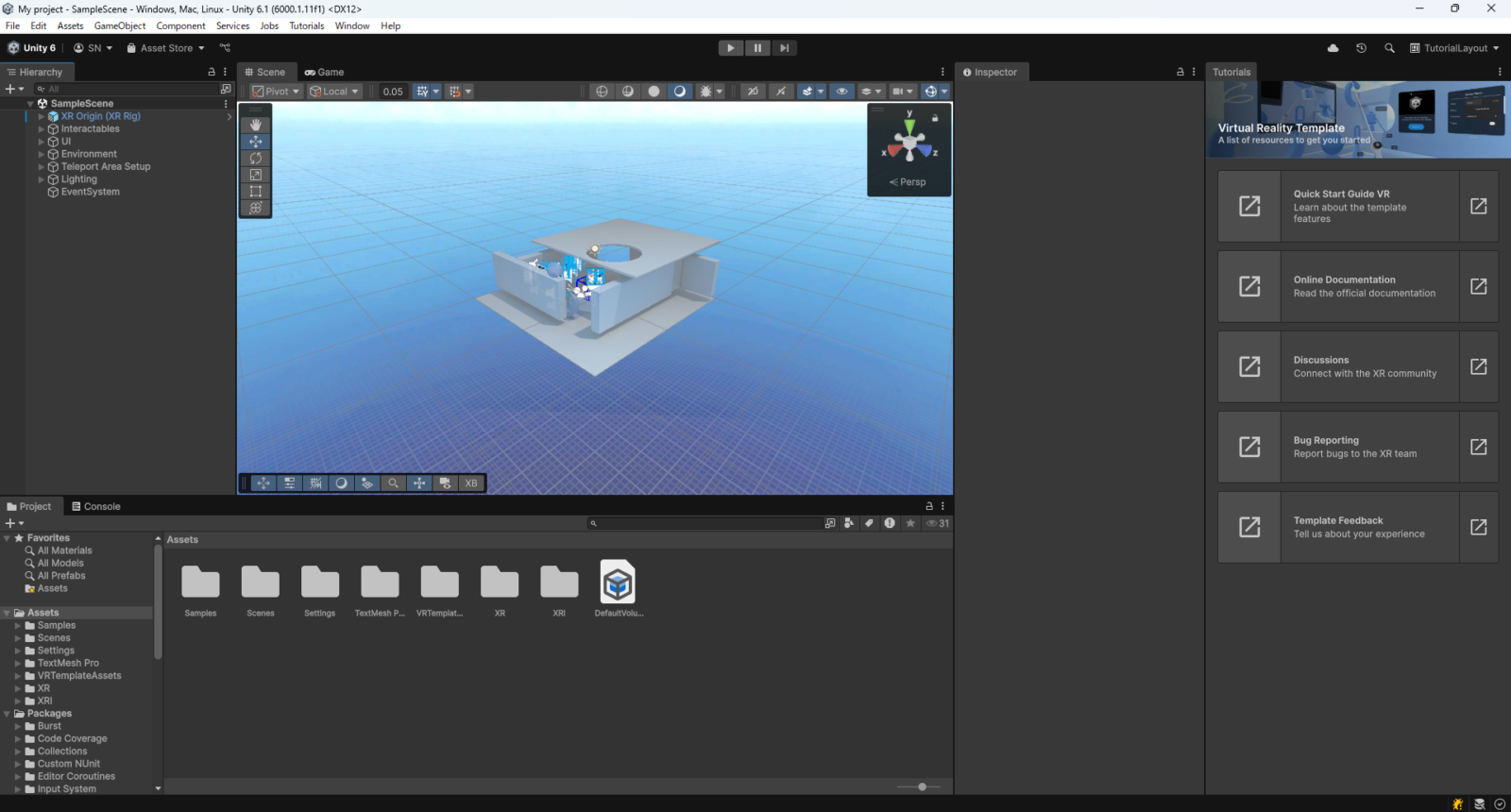Open Pivot handle position dropdown
Screen dimensions: 1511x812
click(276, 92)
